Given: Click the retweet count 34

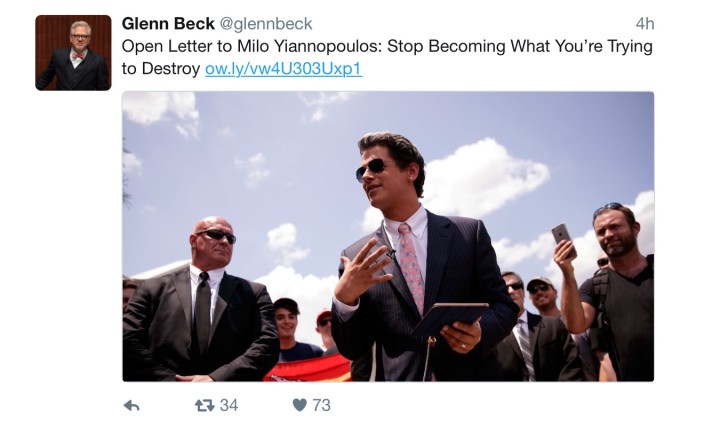Looking at the screenshot, I should point(229,405).
